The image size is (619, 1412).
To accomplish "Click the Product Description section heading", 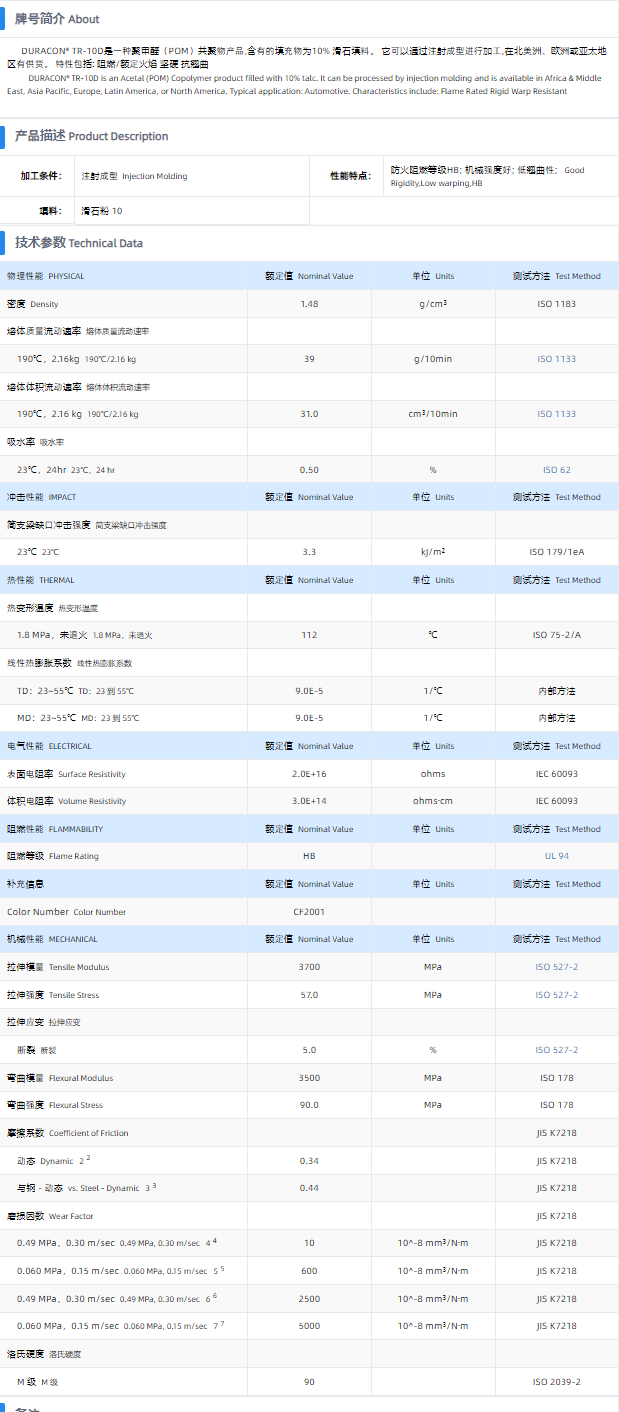I will coord(91,136).
